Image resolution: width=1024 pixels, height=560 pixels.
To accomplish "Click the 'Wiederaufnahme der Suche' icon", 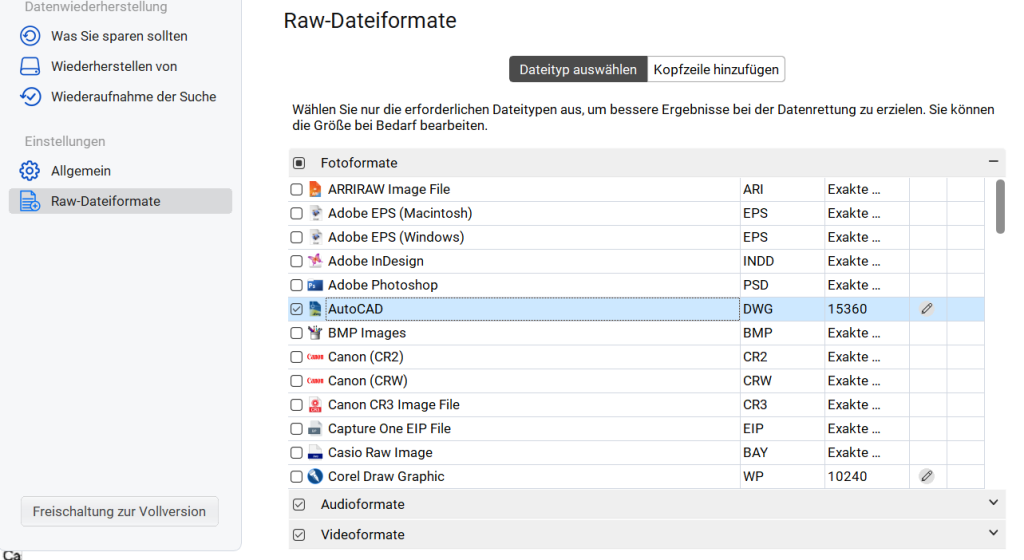I will coord(30,97).
